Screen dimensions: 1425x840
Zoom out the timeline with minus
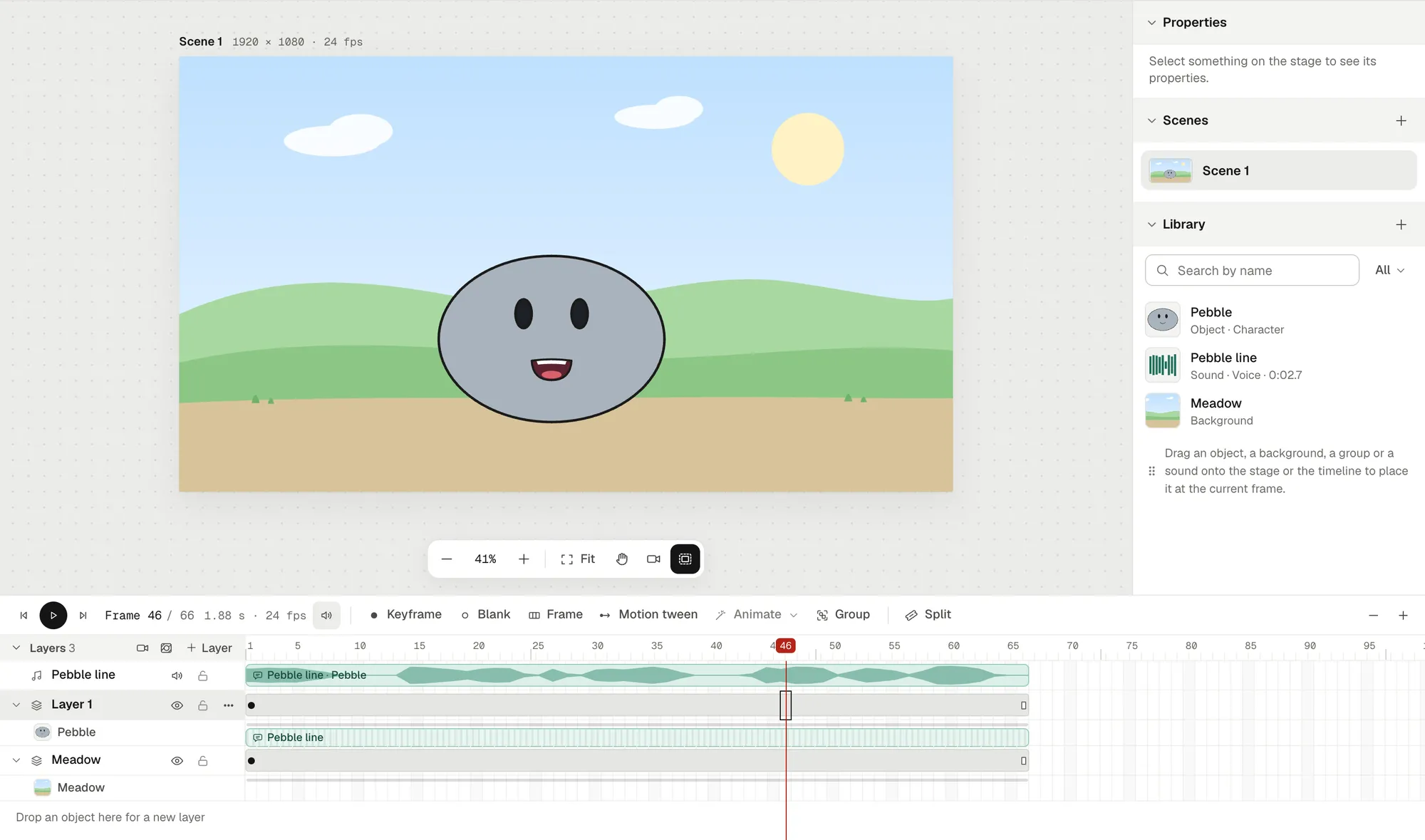click(x=1373, y=615)
